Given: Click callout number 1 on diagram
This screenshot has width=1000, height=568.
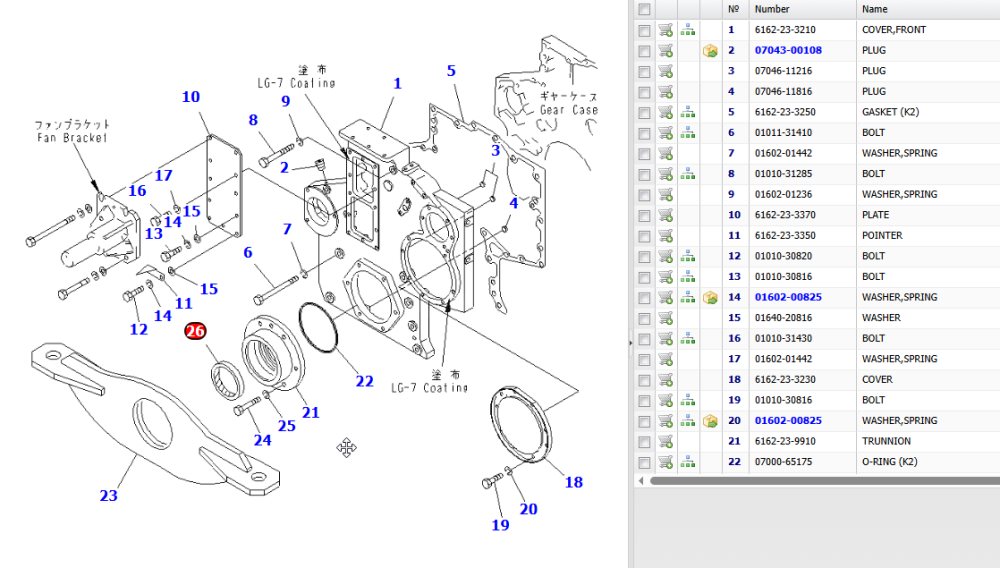Looking at the screenshot, I should click(x=397, y=84).
